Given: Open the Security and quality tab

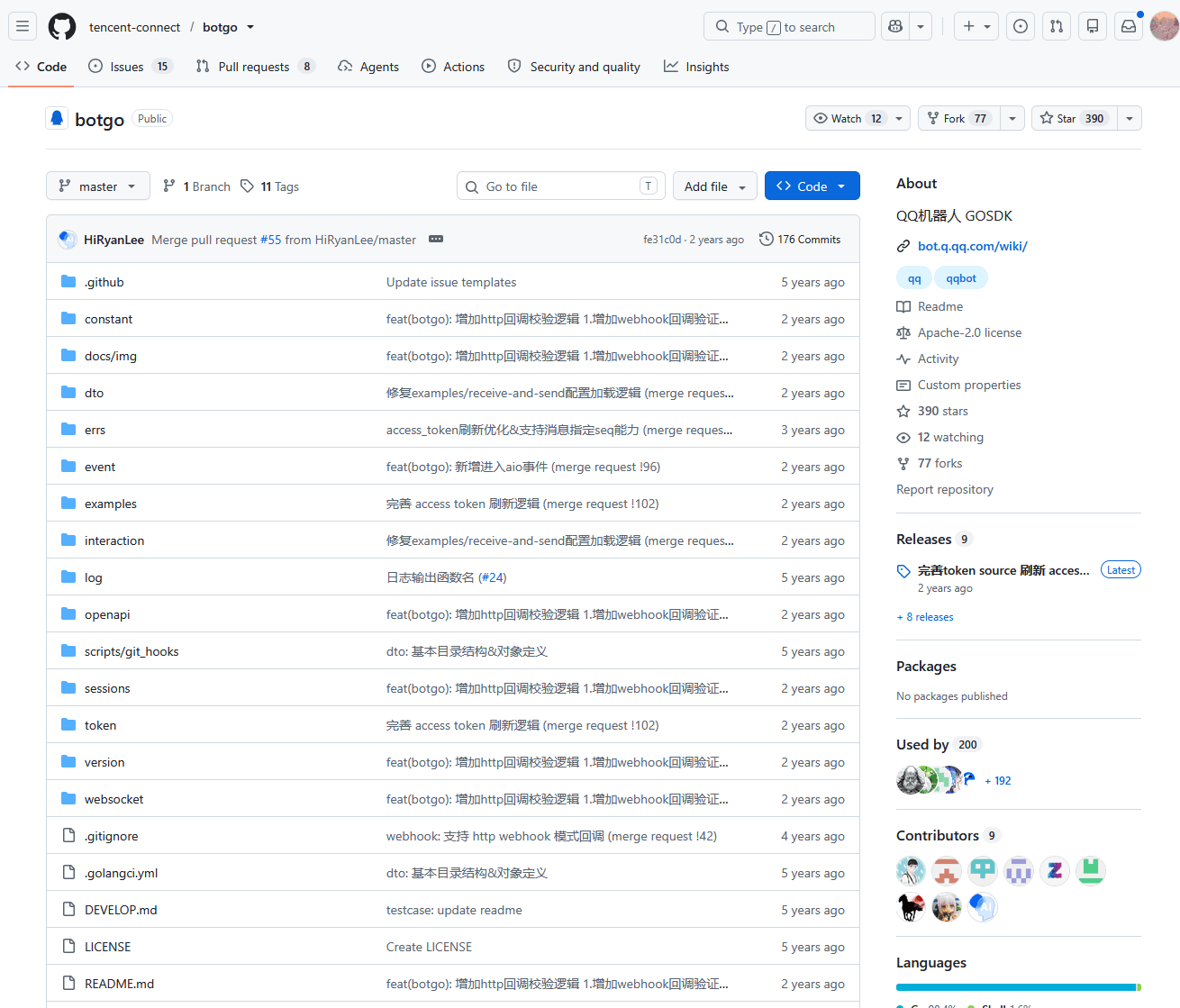Looking at the screenshot, I should pyautogui.click(x=574, y=67).
